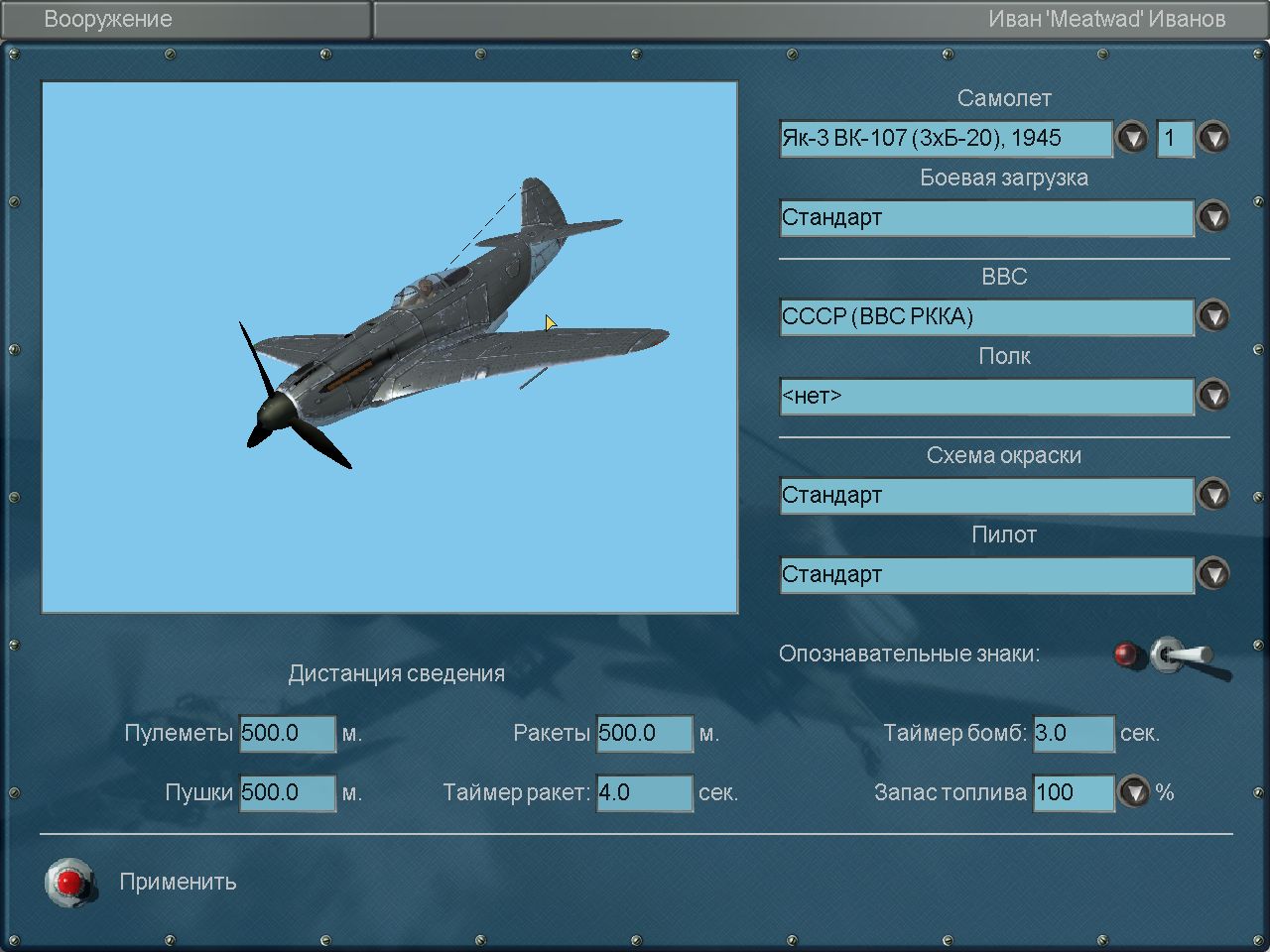
Task: Click the Таймер бомб value field
Action: (1074, 733)
